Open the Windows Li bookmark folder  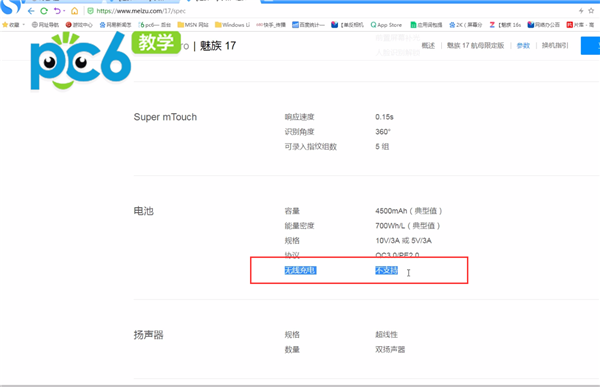[x=232, y=24]
